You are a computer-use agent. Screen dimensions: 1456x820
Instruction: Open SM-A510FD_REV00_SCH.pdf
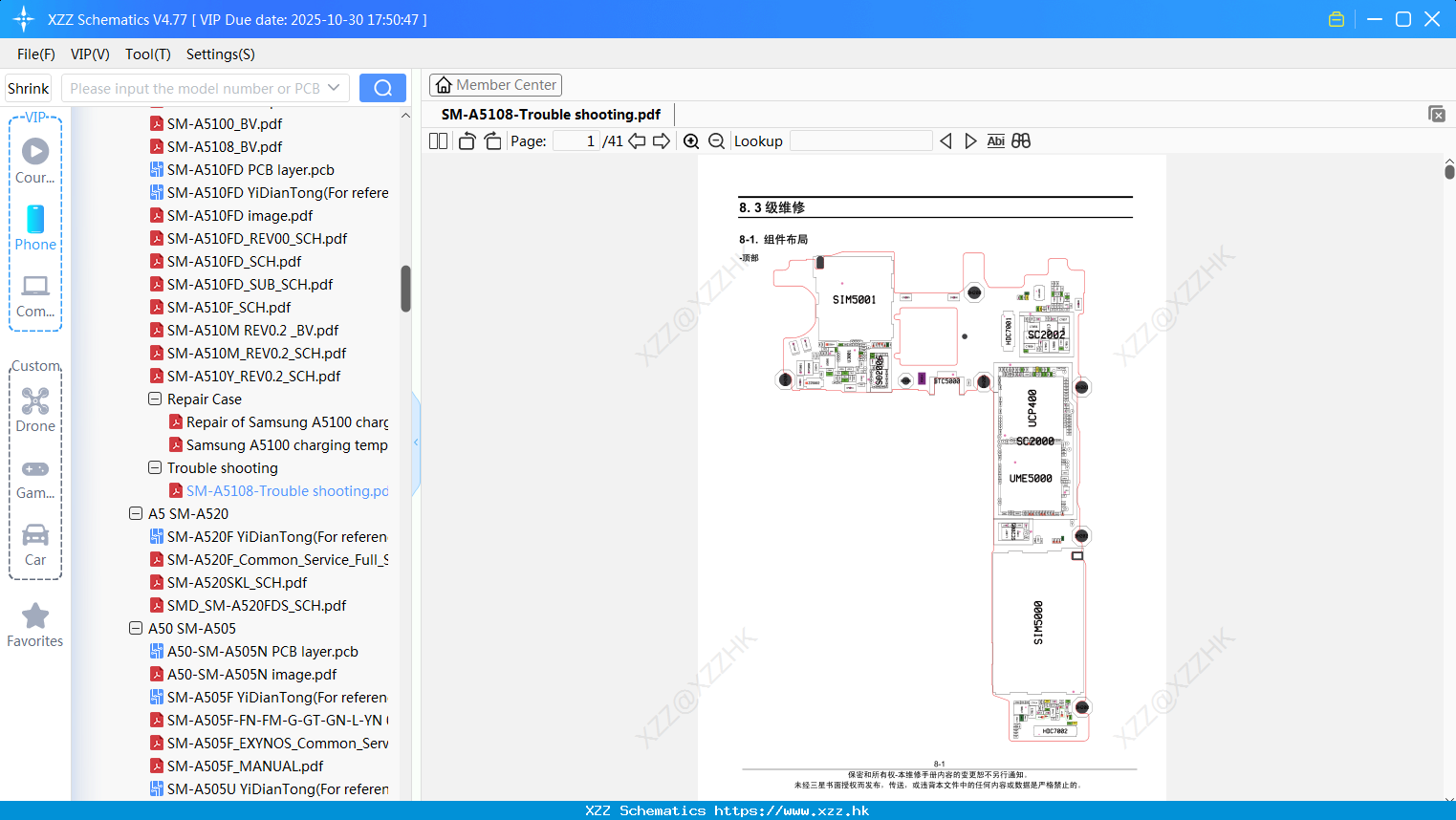pyautogui.click(x=257, y=238)
